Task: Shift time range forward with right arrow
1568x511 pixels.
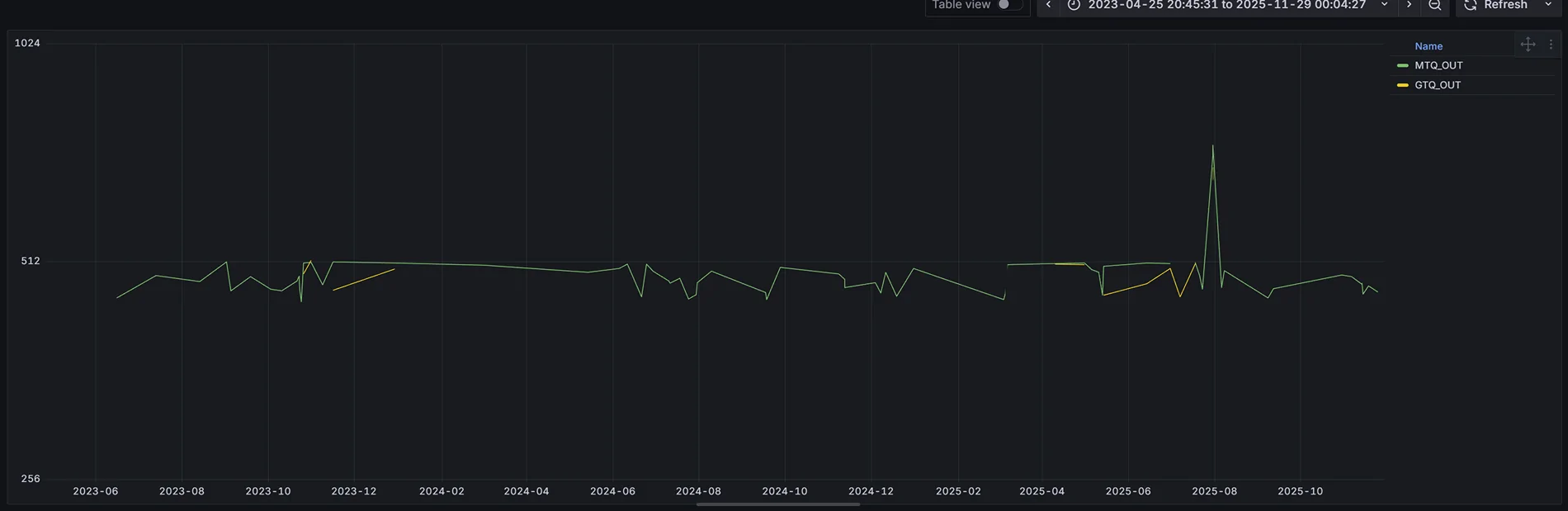Action: tap(1409, 5)
